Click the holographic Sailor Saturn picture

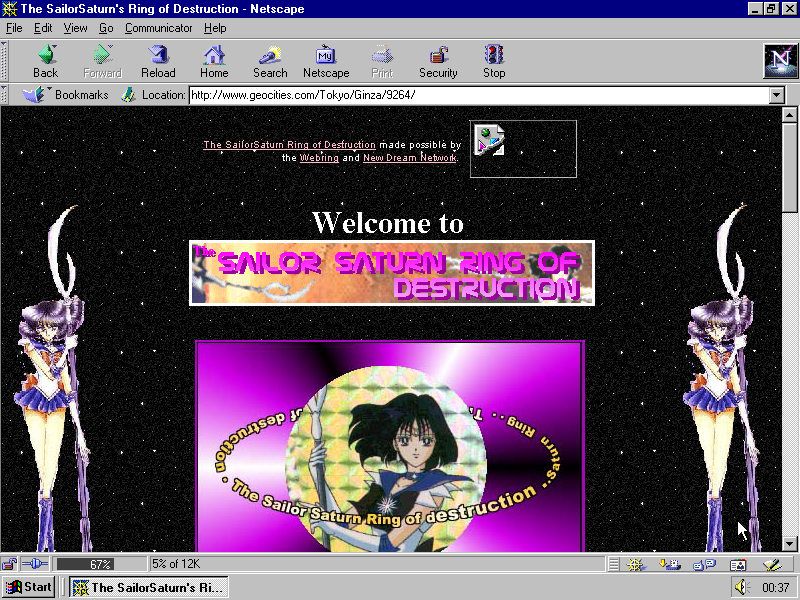390,446
